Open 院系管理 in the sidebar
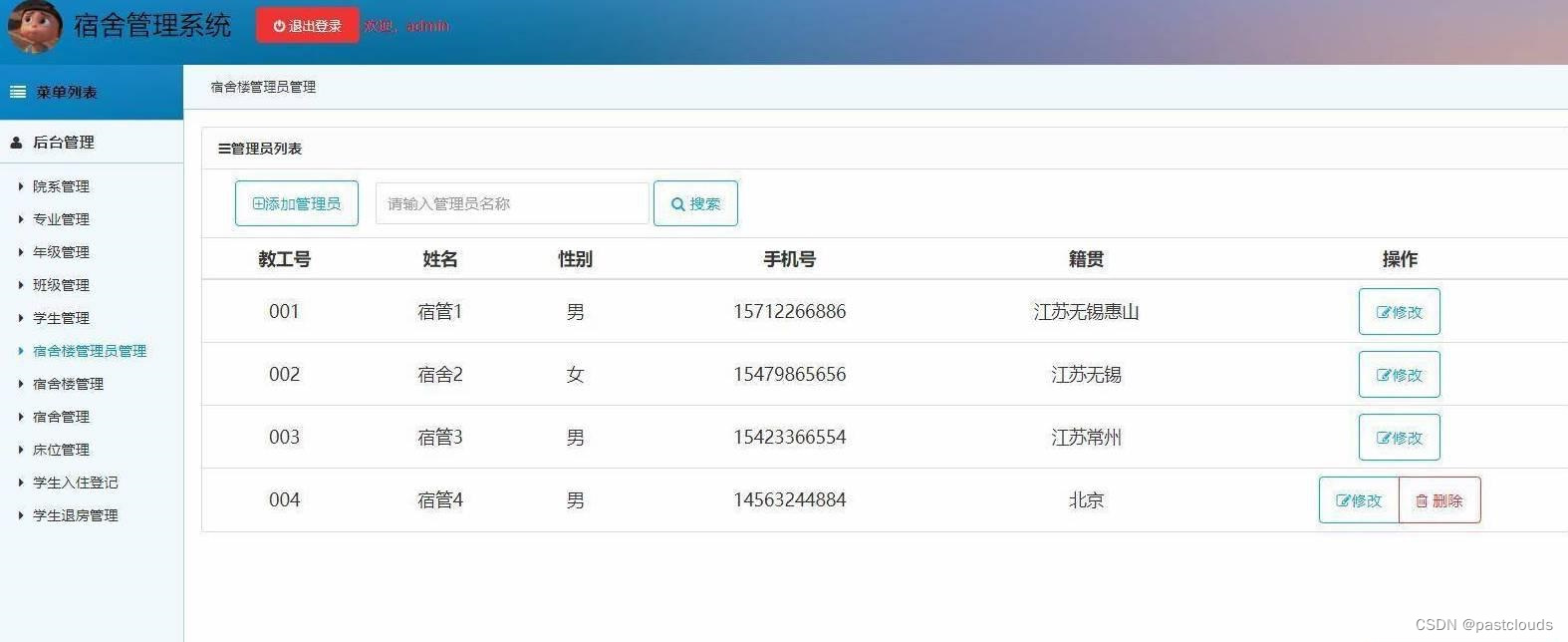Viewport: 1568px width, 642px height. [x=61, y=186]
